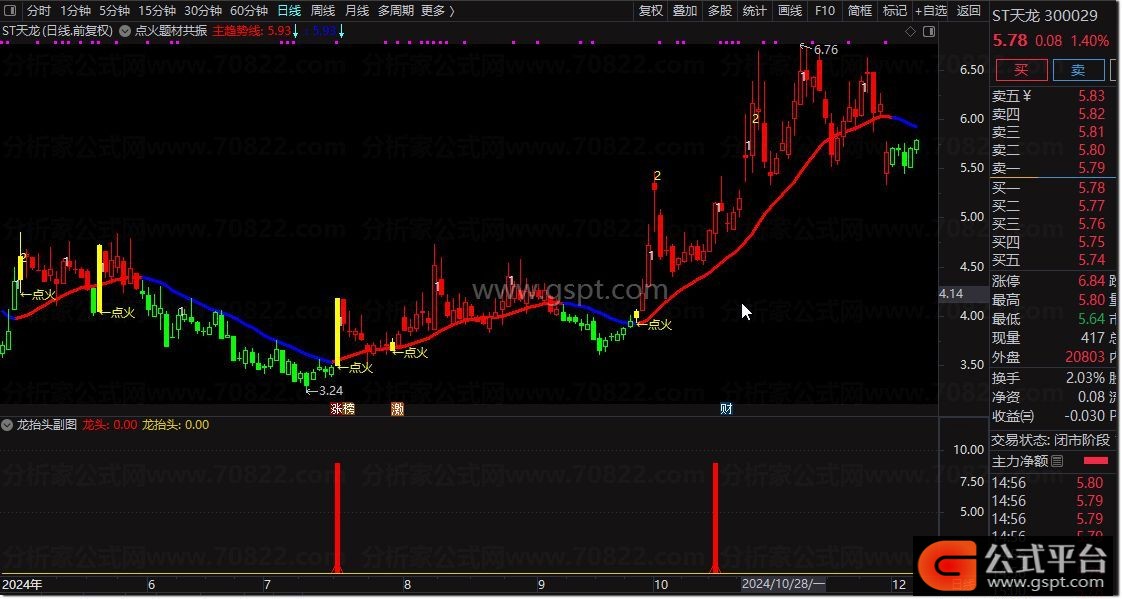Click the 外盘 value 20803
The width and height of the screenshot is (1123, 599).
tap(1085, 357)
